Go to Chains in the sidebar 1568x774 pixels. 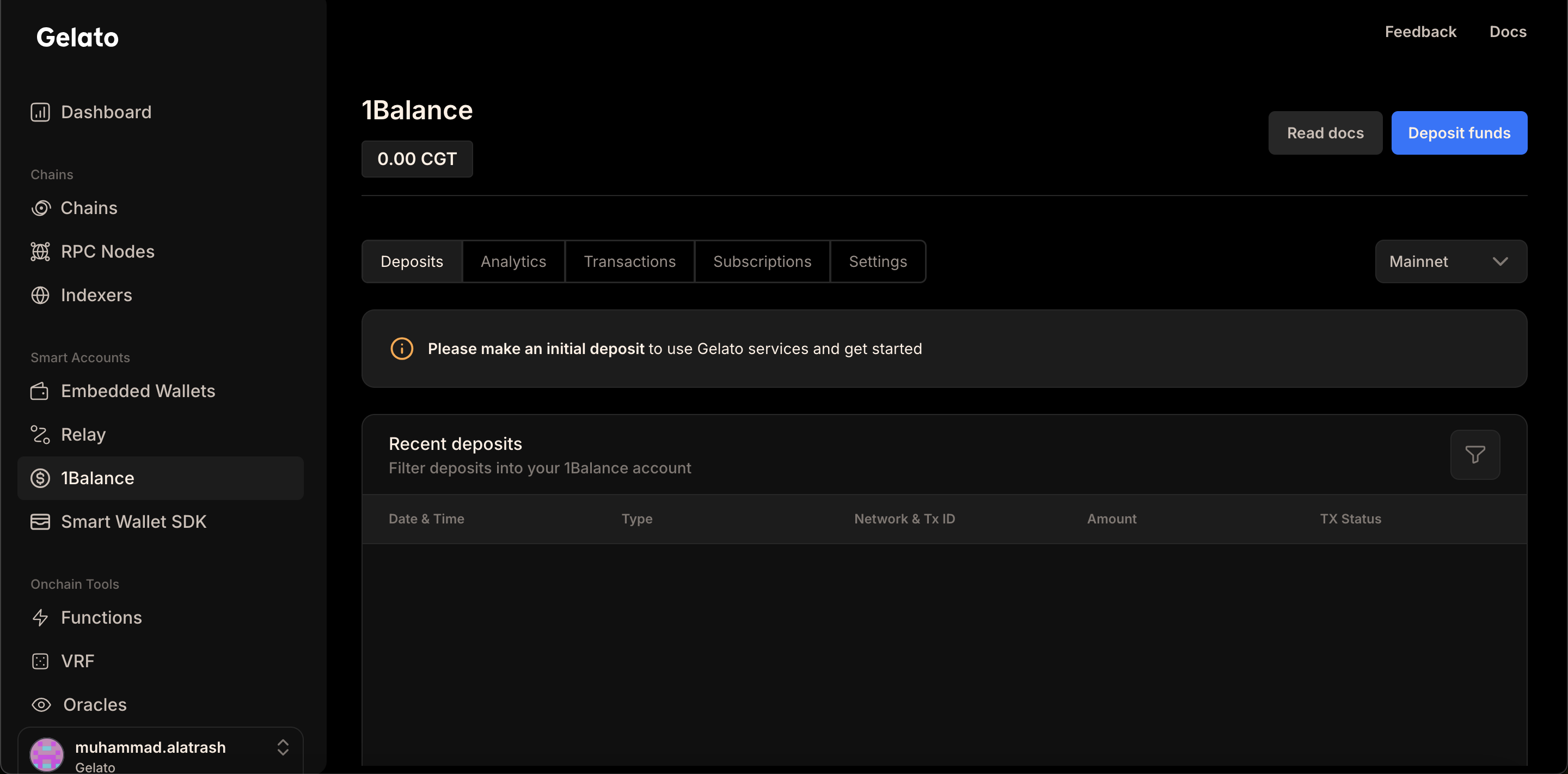point(161,208)
